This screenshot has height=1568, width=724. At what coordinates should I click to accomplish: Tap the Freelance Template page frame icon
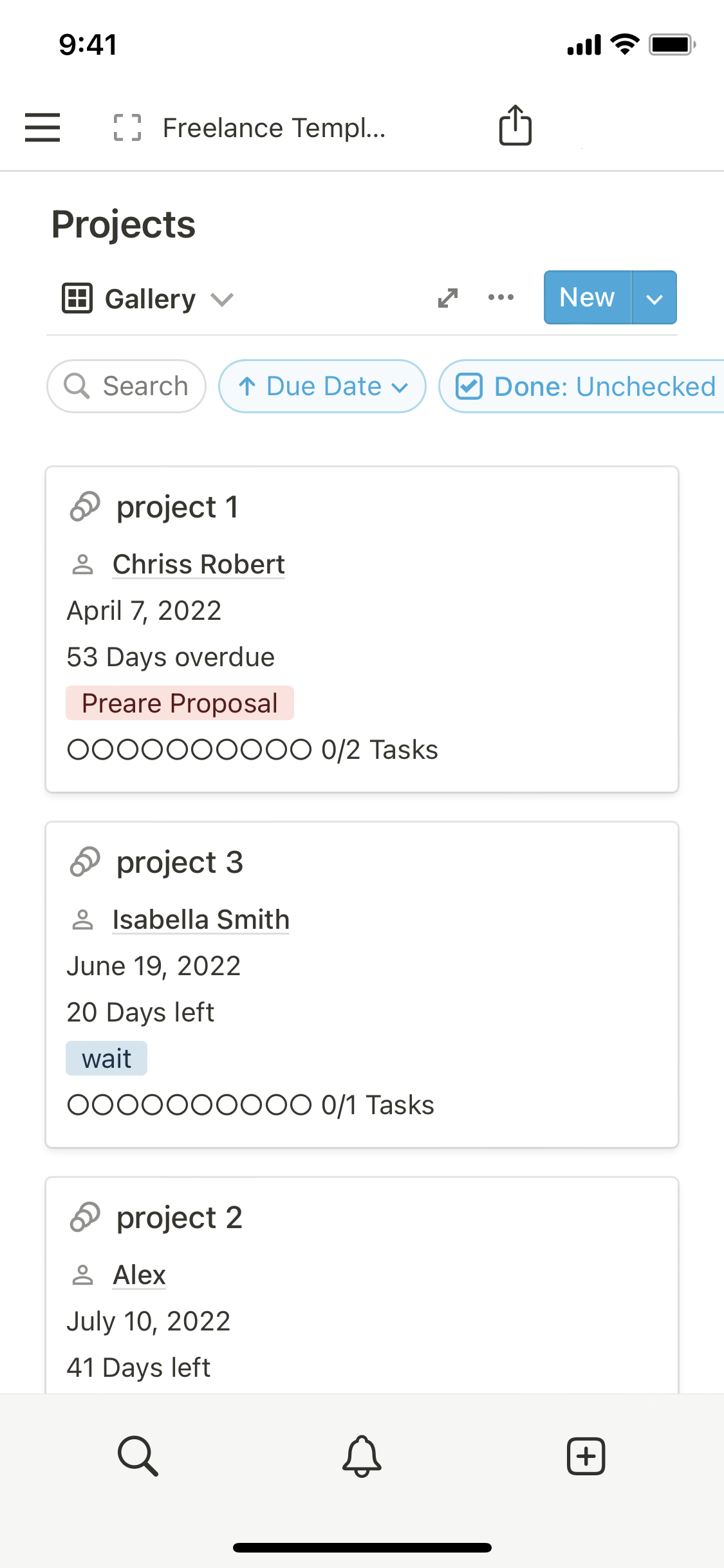pos(127,127)
